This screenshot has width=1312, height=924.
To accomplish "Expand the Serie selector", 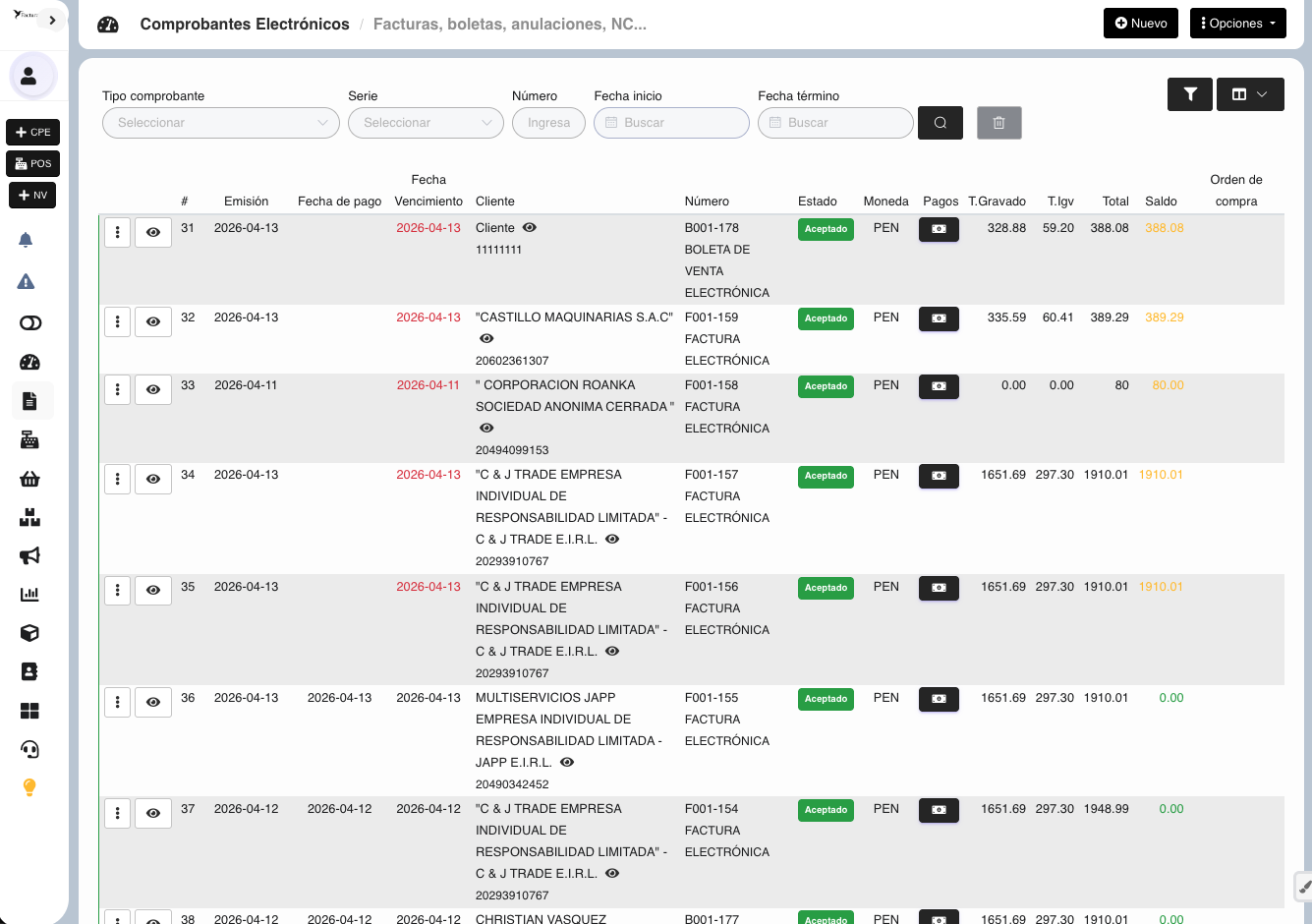I will tap(426, 123).
